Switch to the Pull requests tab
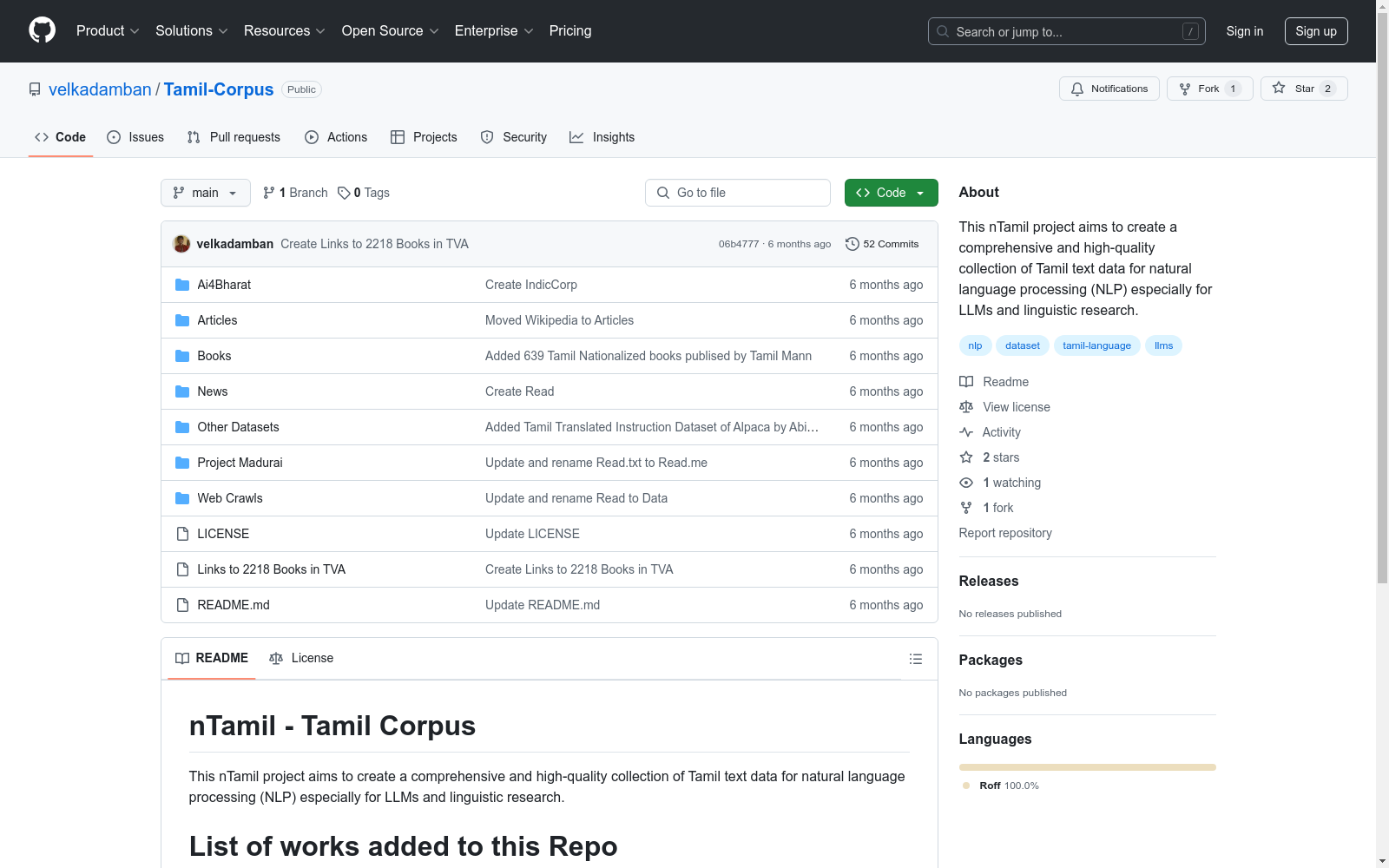 coord(234,137)
